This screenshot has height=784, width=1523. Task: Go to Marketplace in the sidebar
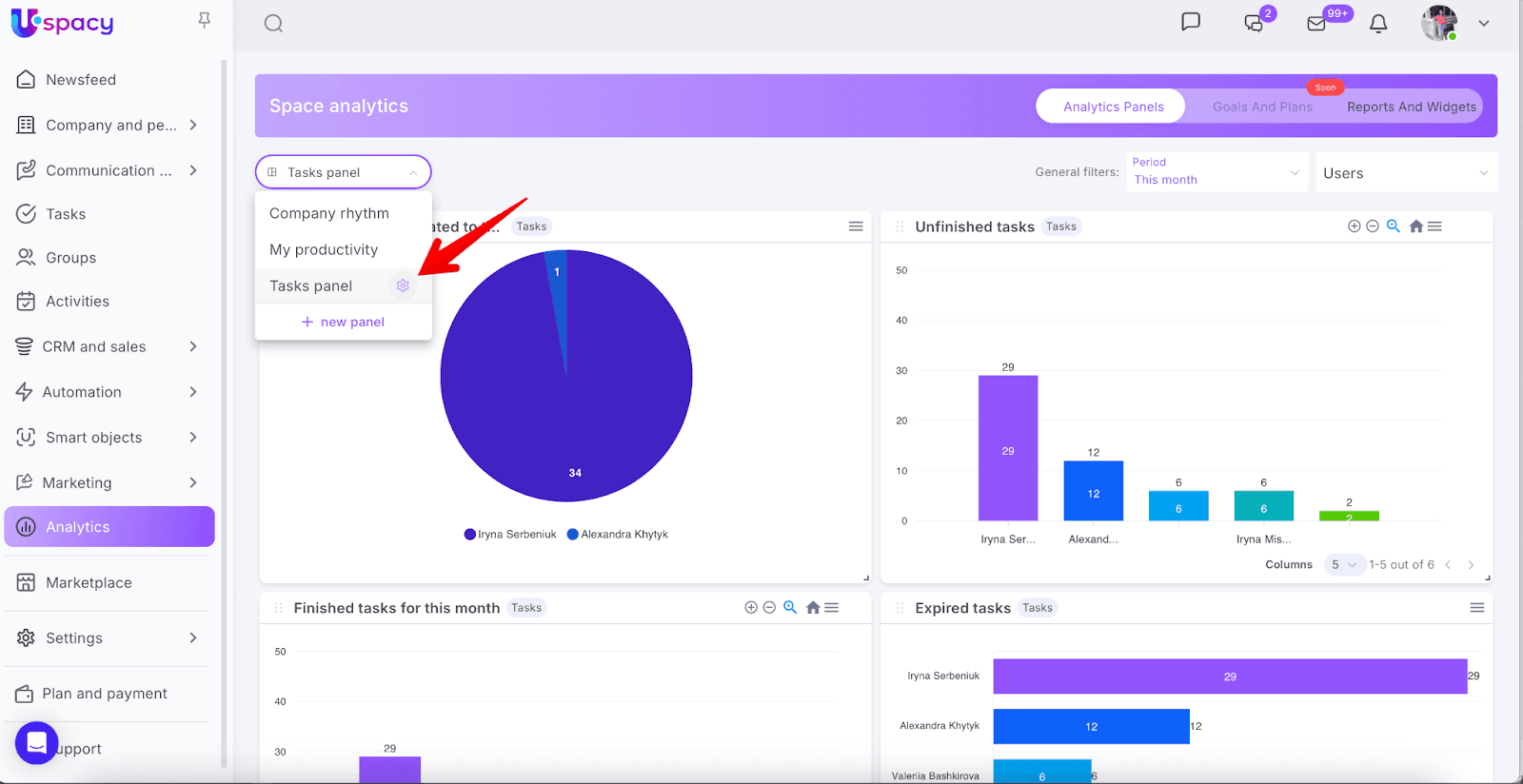[89, 583]
